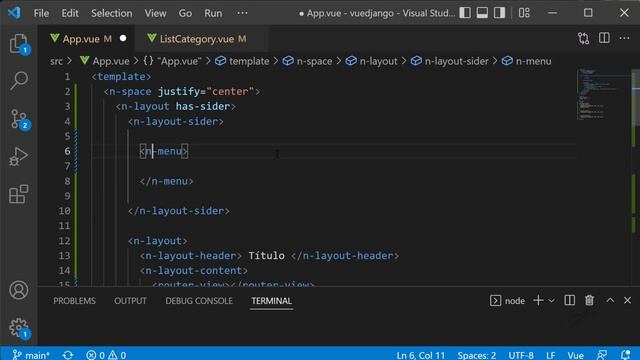640x360 pixels.
Task: Open changes compare icon in editor toolbar
Action: 584,38
